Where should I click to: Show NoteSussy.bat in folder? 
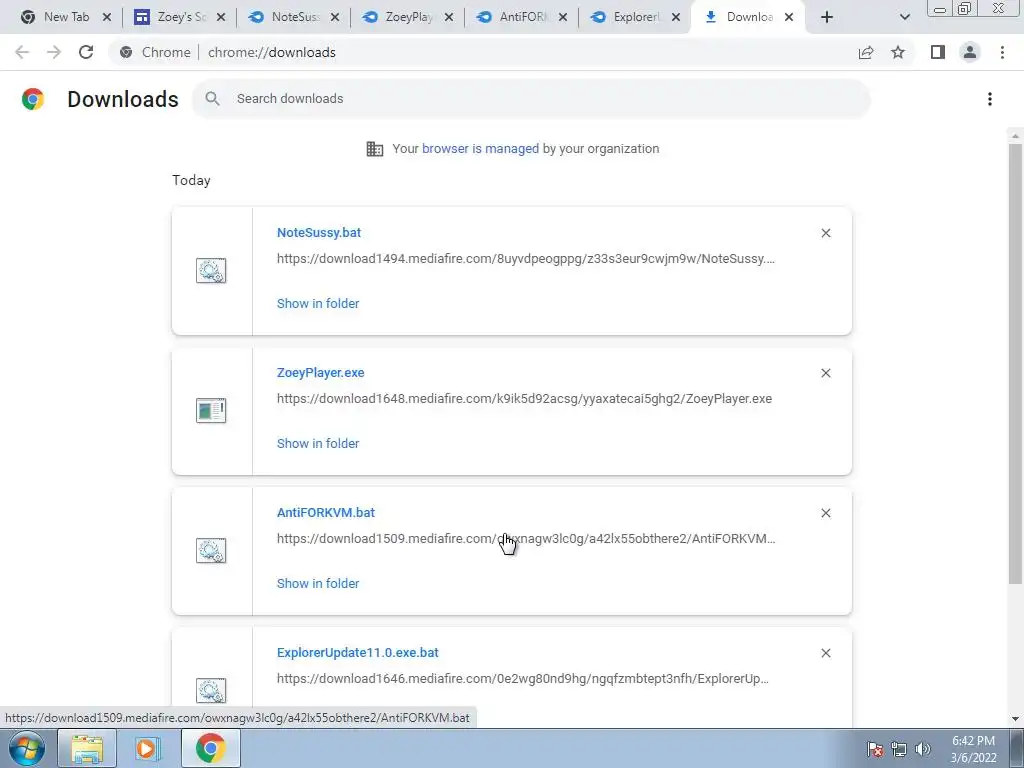point(318,304)
